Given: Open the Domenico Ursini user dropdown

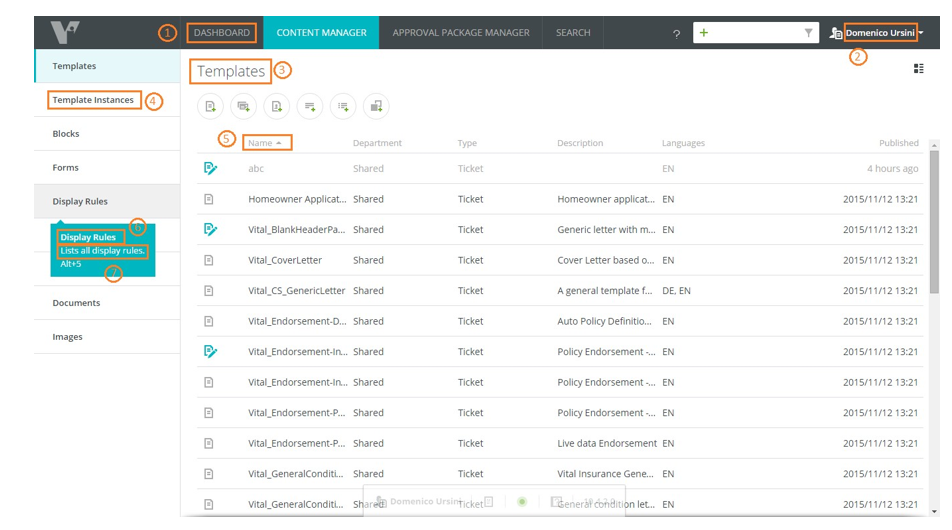Looking at the screenshot, I should pos(884,33).
